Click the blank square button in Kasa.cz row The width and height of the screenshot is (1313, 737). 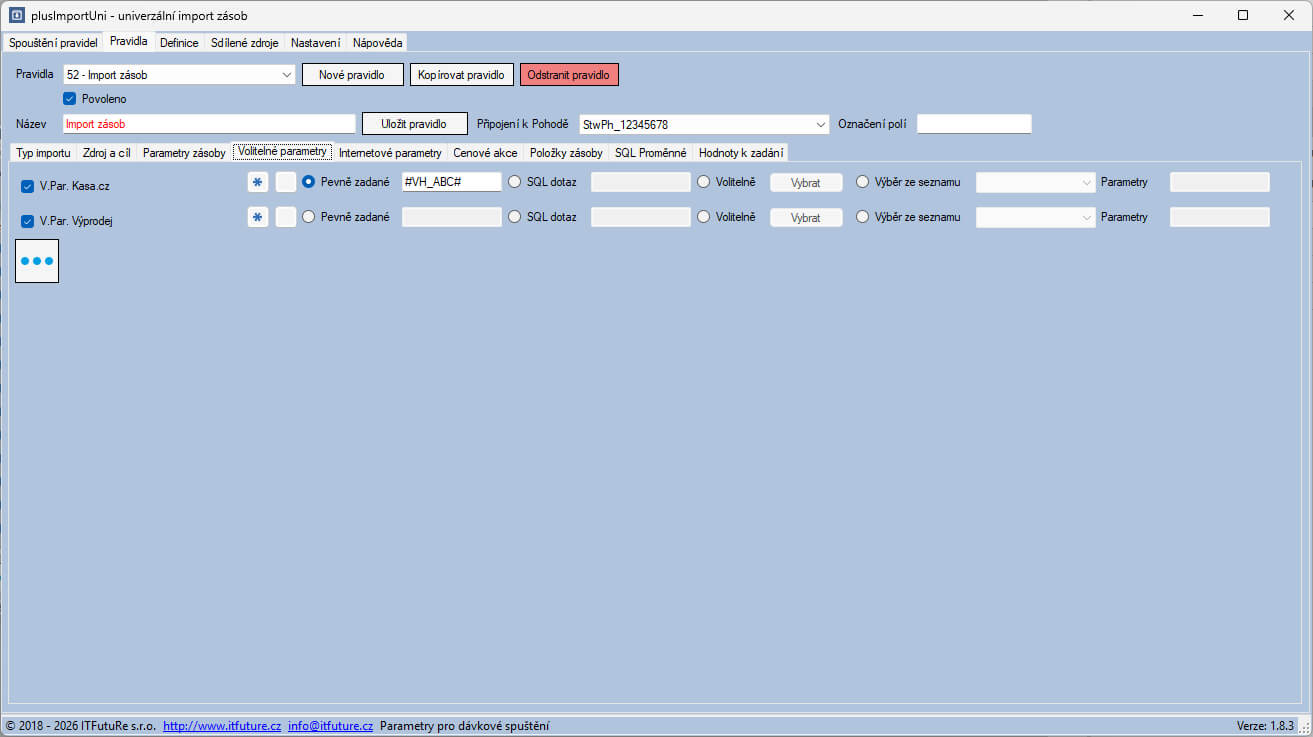286,182
